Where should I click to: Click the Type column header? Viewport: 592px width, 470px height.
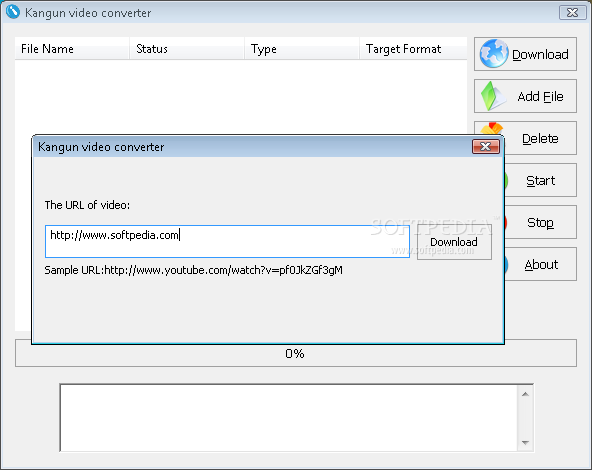pyautogui.click(x=302, y=49)
